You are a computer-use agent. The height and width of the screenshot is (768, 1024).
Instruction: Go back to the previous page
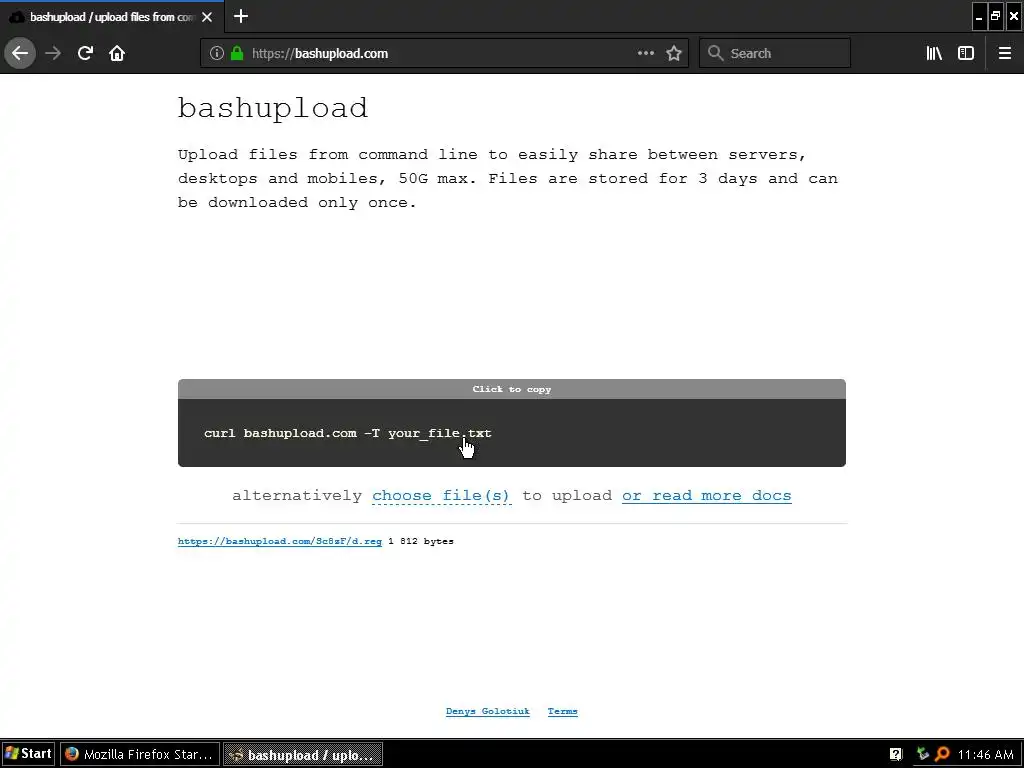coord(20,53)
